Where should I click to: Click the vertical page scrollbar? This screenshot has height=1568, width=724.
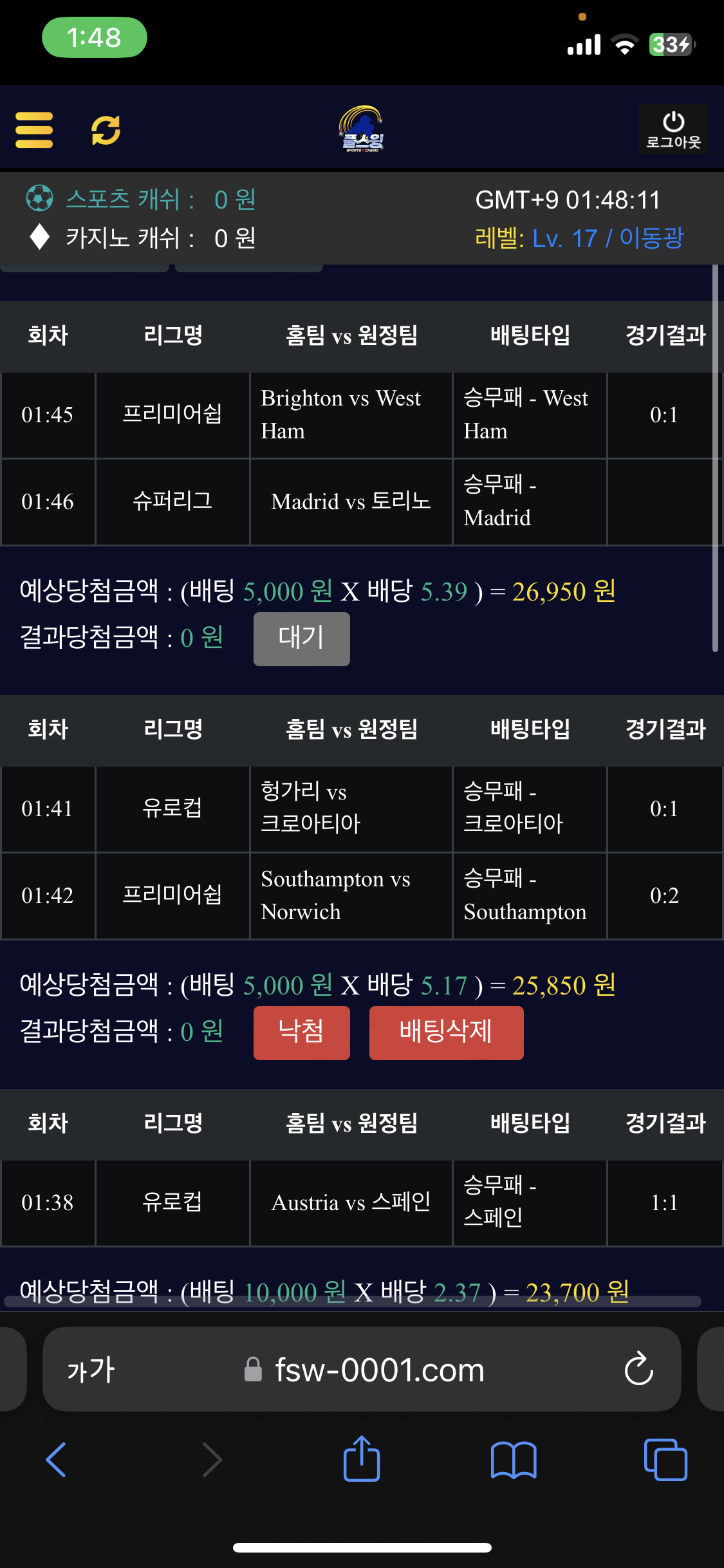(715, 458)
